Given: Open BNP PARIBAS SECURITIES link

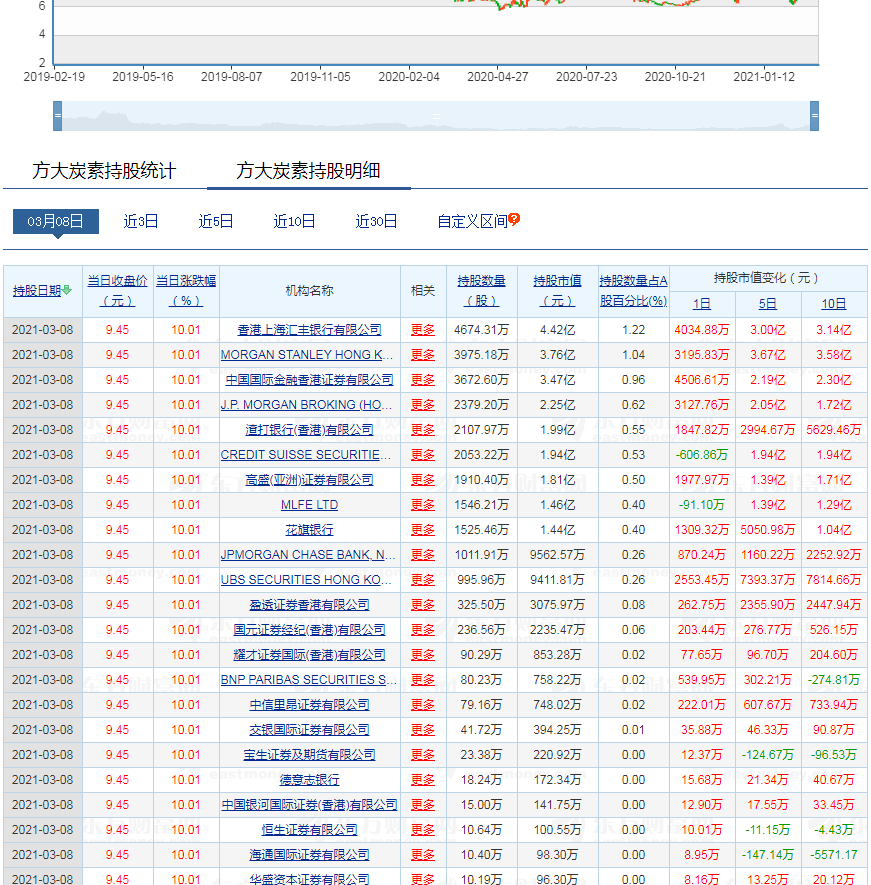Looking at the screenshot, I should tap(308, 680).
